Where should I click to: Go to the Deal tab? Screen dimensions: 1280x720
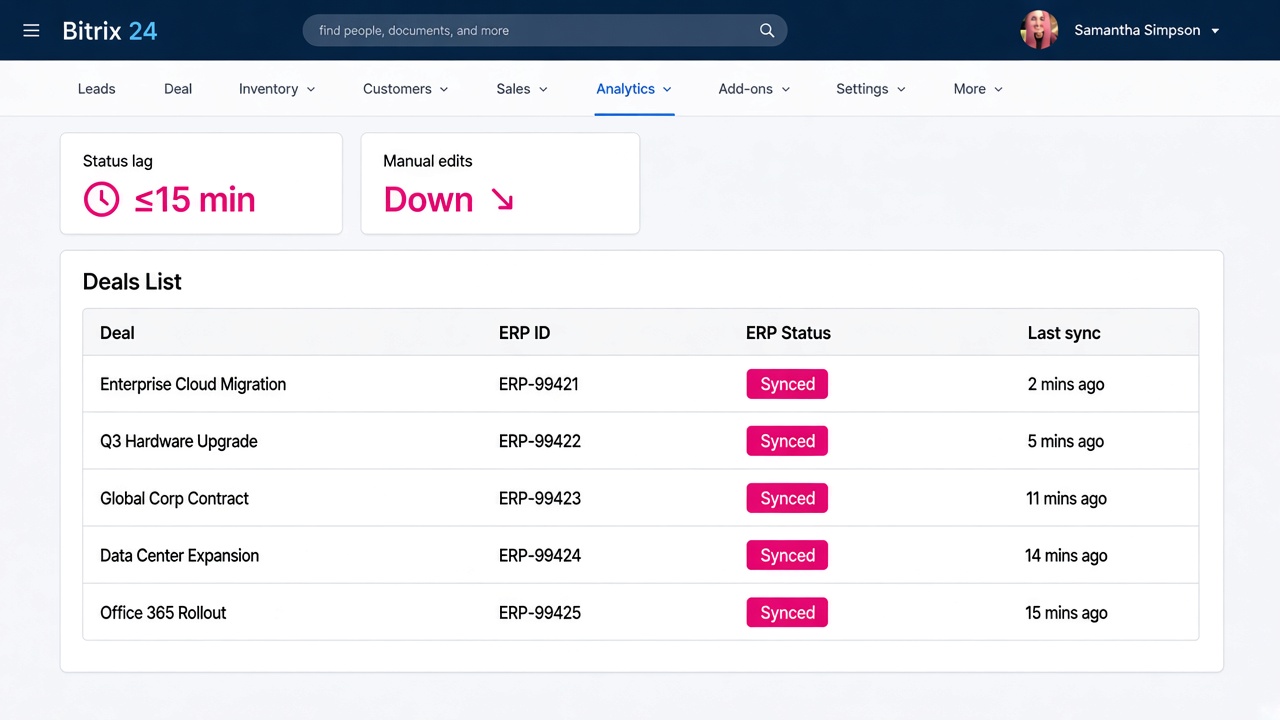coord(178,89)
